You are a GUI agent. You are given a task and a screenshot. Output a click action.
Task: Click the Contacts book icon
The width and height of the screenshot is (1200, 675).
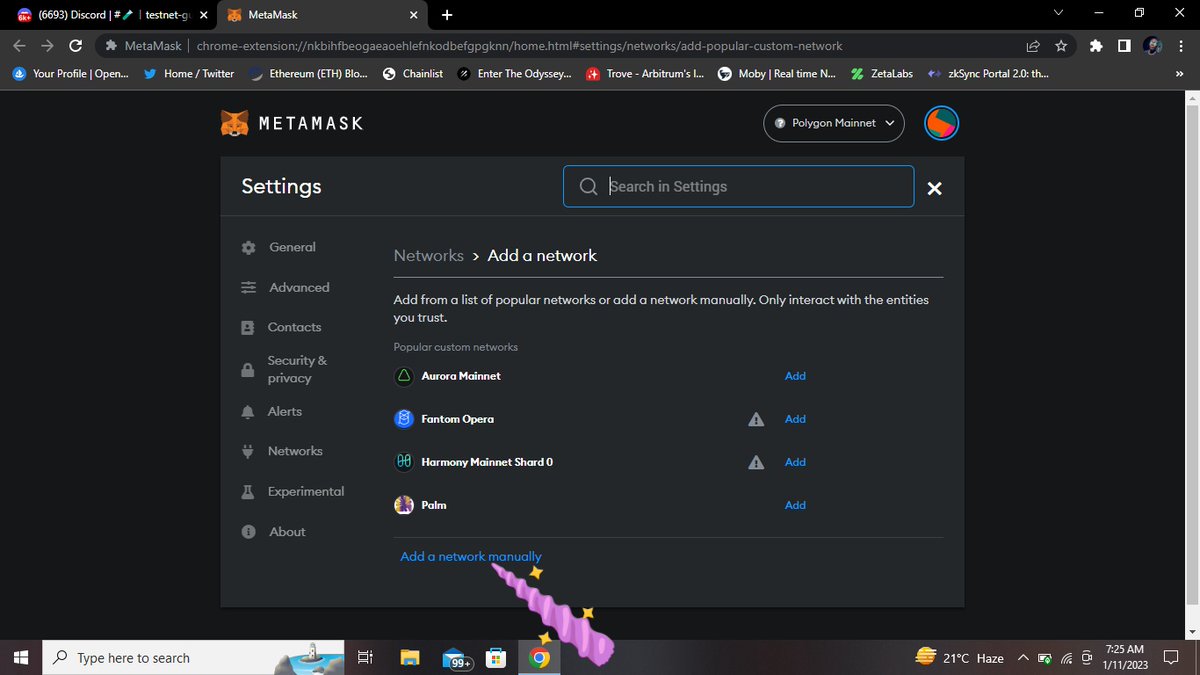tap(248, 328)
